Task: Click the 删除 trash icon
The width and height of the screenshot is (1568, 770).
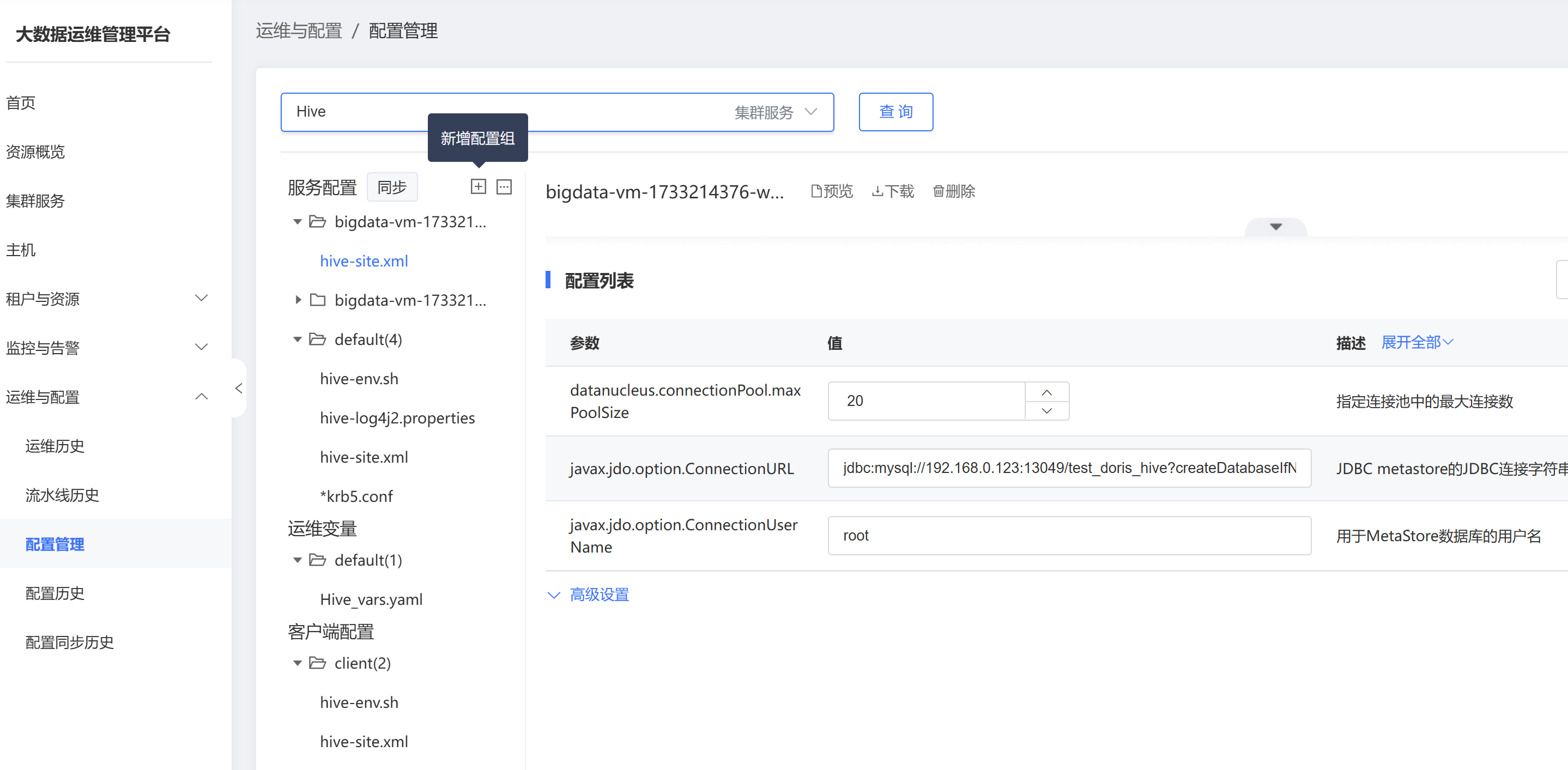Action: point(938,191)
